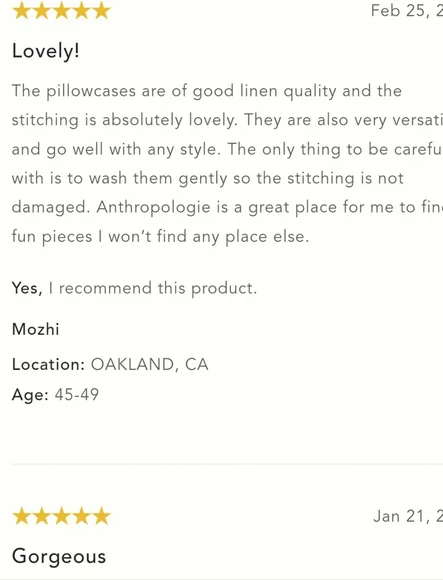
Task: Open the "Lovely!" review title
Action: pyautogui.click(x=45, y=51)
